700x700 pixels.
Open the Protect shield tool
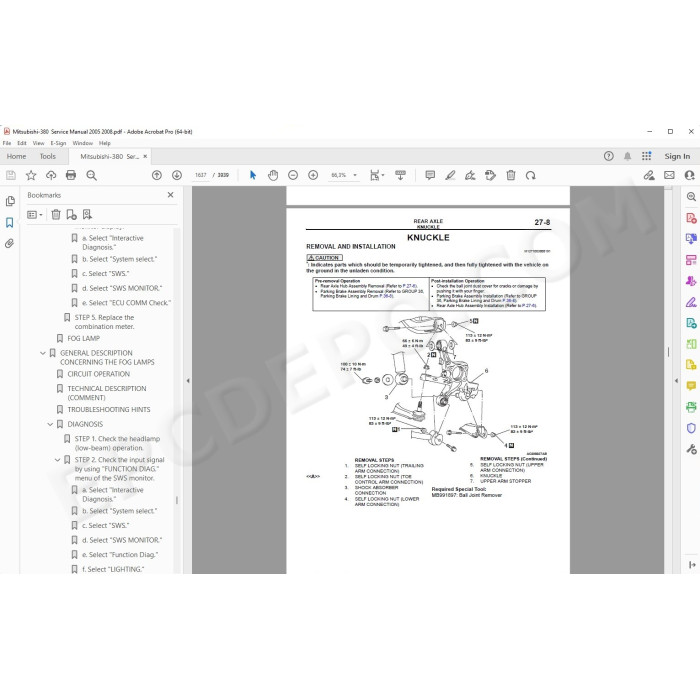pyautogui.click(x=691, y=428)
